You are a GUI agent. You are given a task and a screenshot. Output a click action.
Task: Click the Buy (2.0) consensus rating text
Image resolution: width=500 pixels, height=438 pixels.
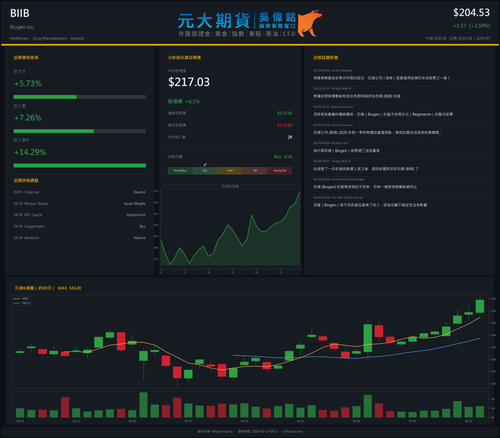[x=283, y=157]
